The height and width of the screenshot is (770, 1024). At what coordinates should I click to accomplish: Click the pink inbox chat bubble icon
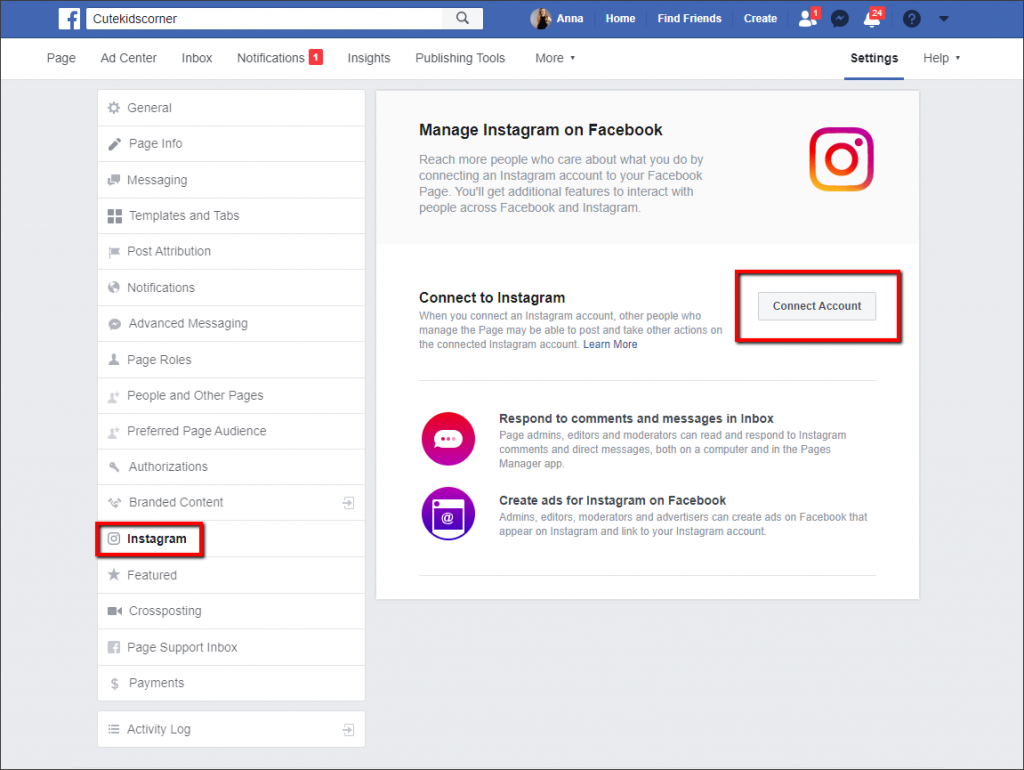448,438
